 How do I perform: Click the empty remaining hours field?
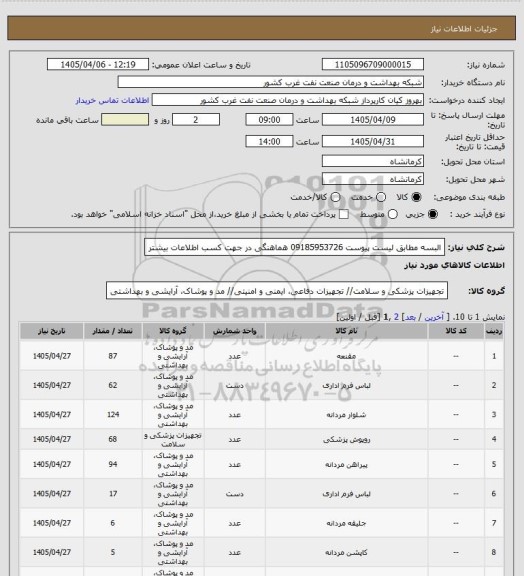point(125,120)
